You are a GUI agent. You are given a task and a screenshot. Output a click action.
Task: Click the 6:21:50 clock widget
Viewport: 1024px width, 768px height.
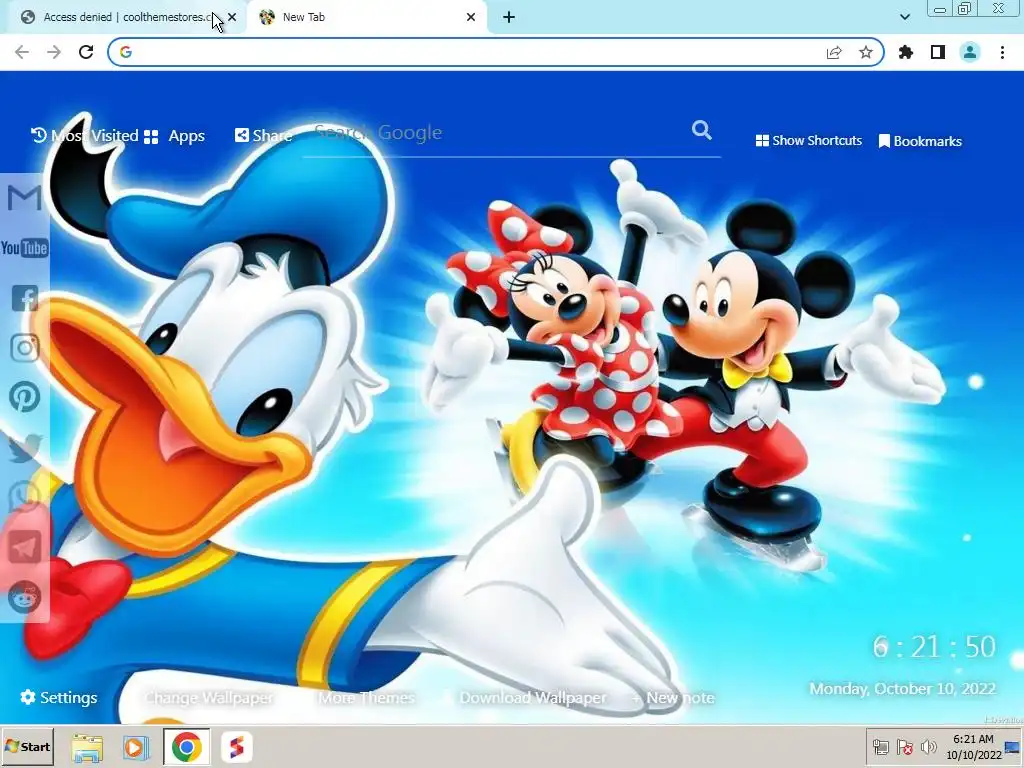934,647
